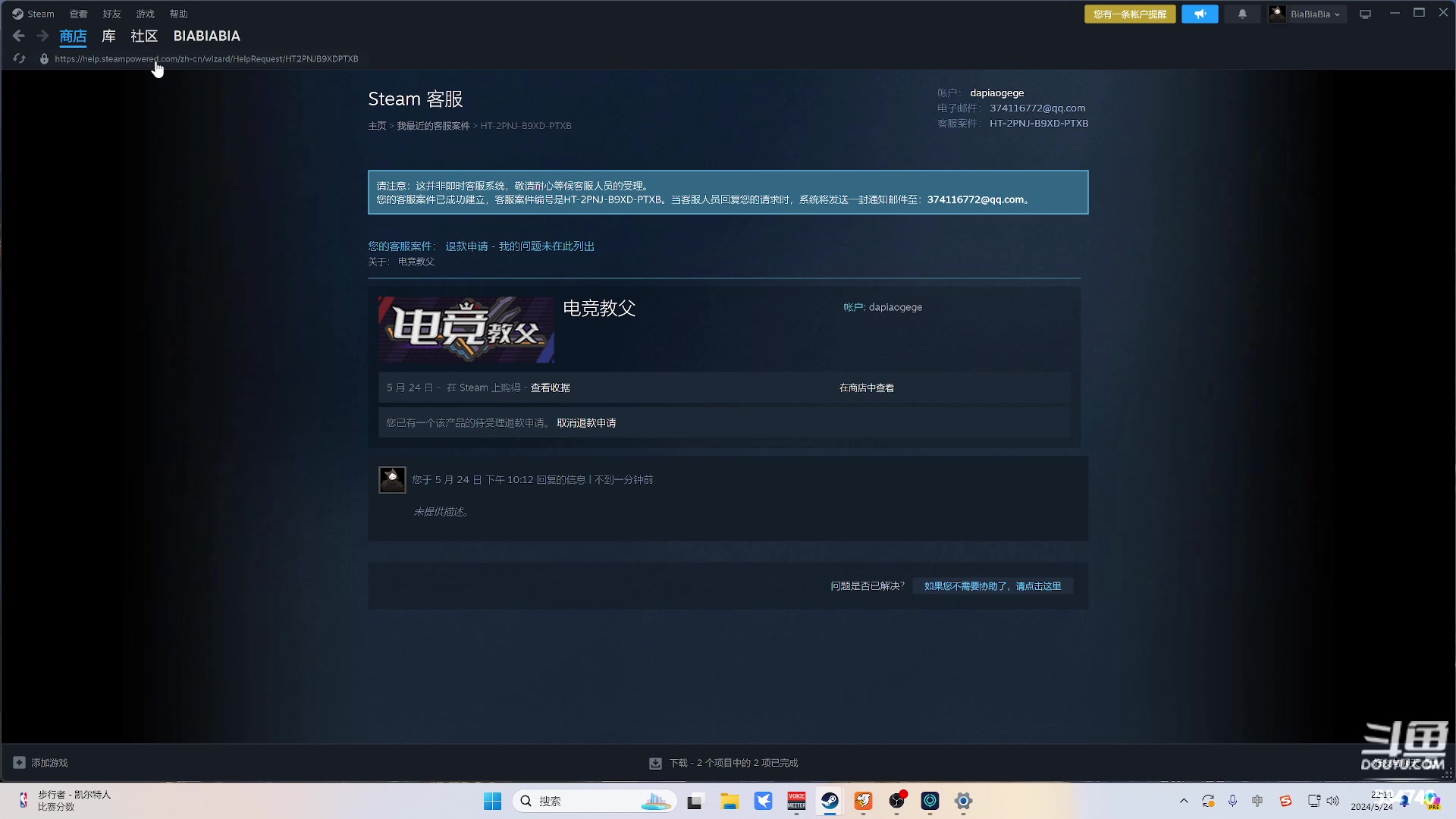This screenshot has height=819, width=1456.
Task: Open the settings gear app on taskbar
Action: 963,801
